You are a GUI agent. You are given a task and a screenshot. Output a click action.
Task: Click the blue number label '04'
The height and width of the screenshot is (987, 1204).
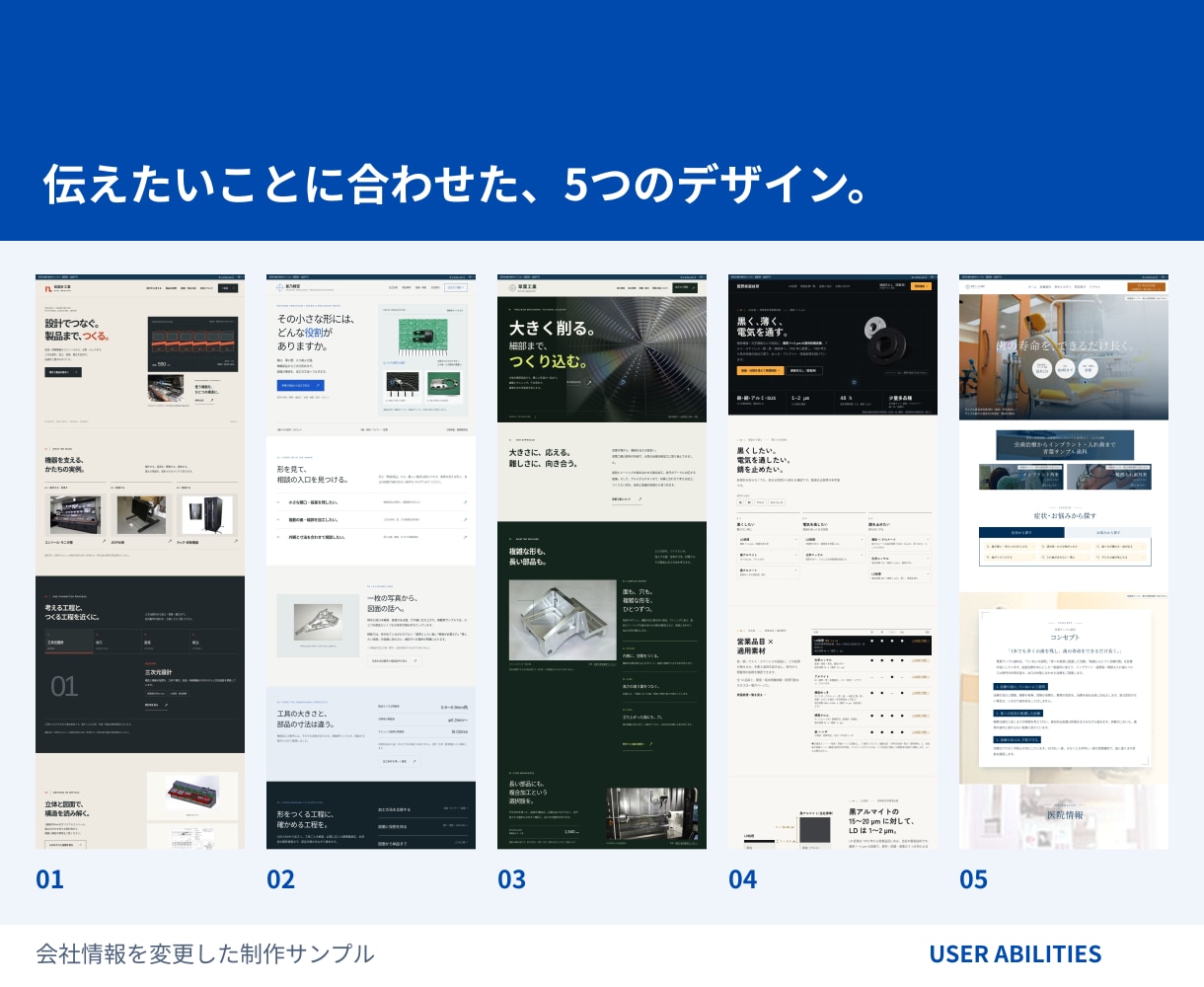pos(743,879)
